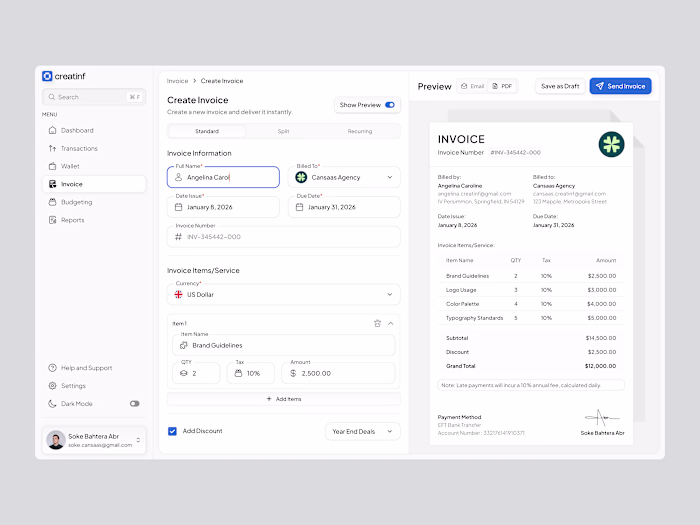
Task: Click the Soke Bahtera Abr avatar
Action: [56, 440]
